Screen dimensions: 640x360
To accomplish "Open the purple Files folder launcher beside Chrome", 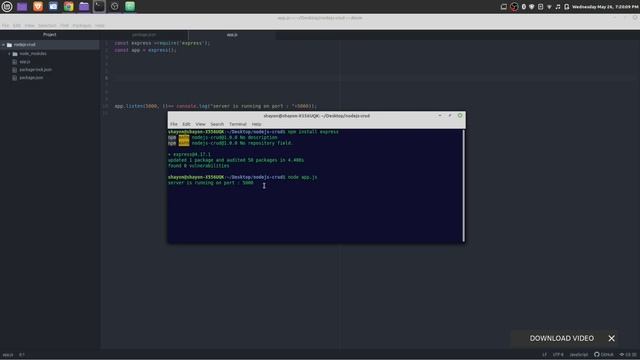I will click(x=84, y=7).
